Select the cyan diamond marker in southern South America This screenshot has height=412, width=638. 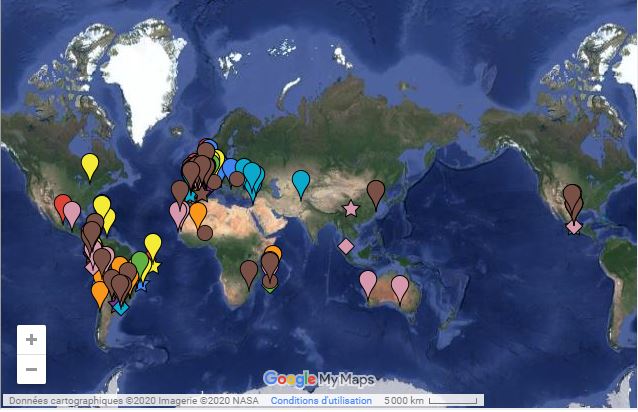point(121,308)
